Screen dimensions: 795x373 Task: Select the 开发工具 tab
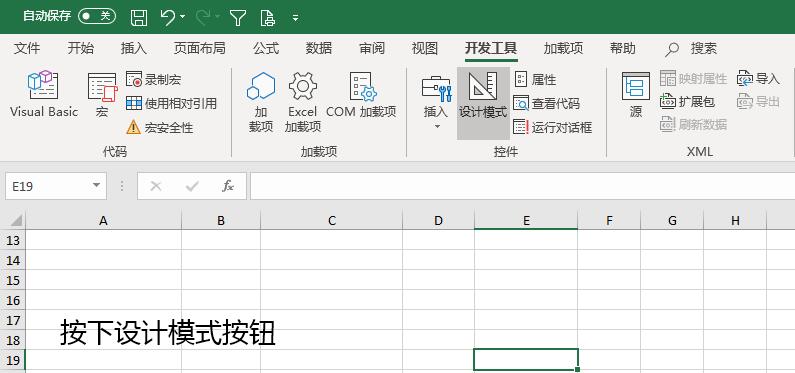click(491, 48)
